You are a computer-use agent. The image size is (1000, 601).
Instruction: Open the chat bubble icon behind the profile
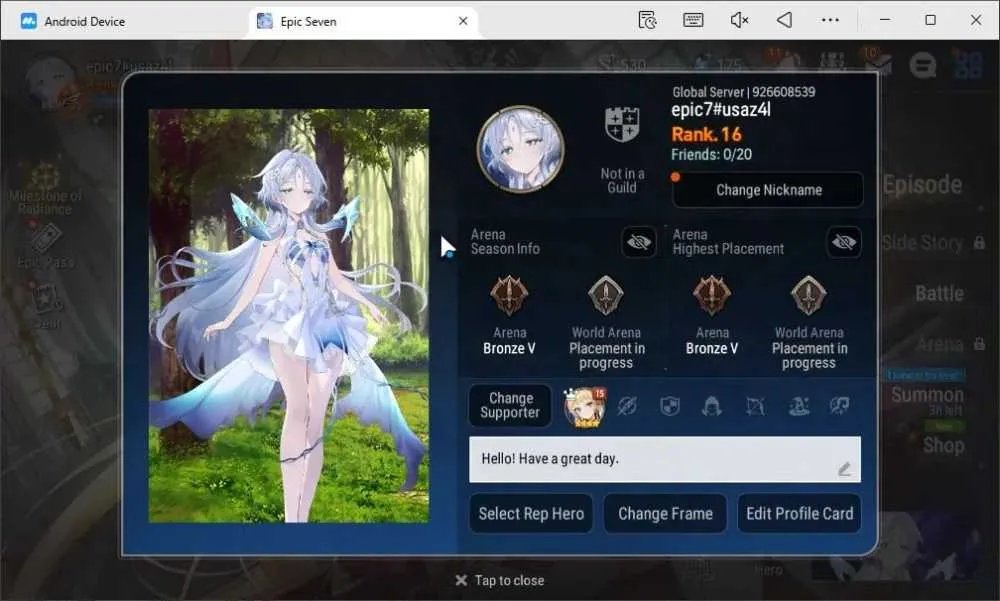tap(923, 64)
